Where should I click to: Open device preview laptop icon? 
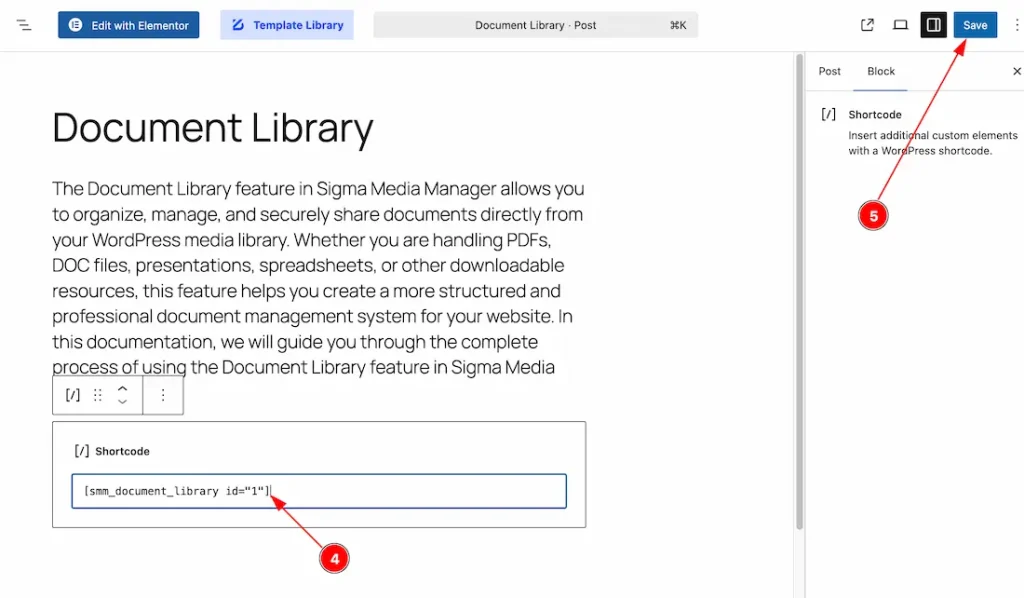[901, 25]
